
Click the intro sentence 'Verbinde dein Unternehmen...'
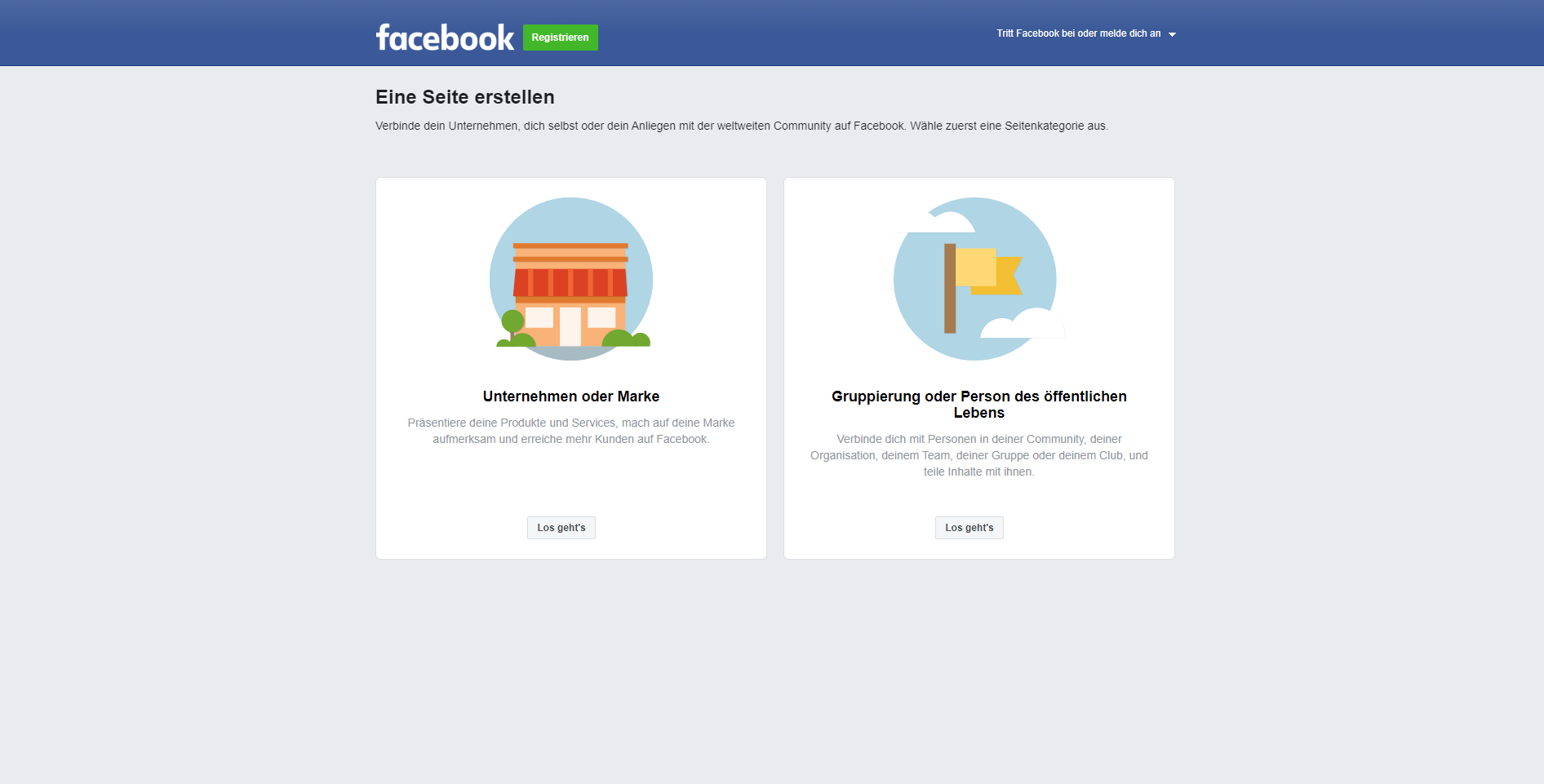coord(742,126)
